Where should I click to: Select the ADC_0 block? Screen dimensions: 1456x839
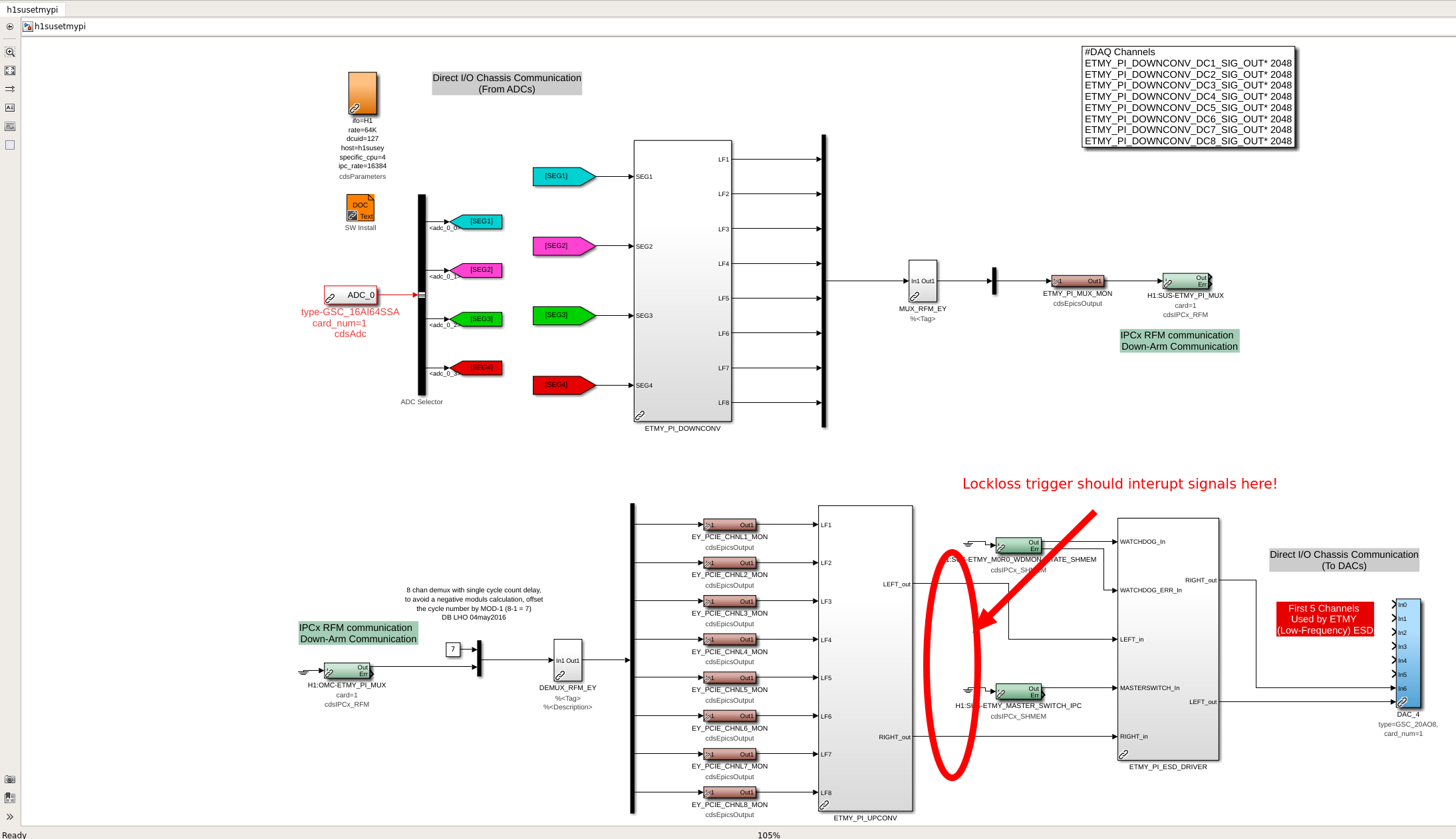(x=351, y=295)
